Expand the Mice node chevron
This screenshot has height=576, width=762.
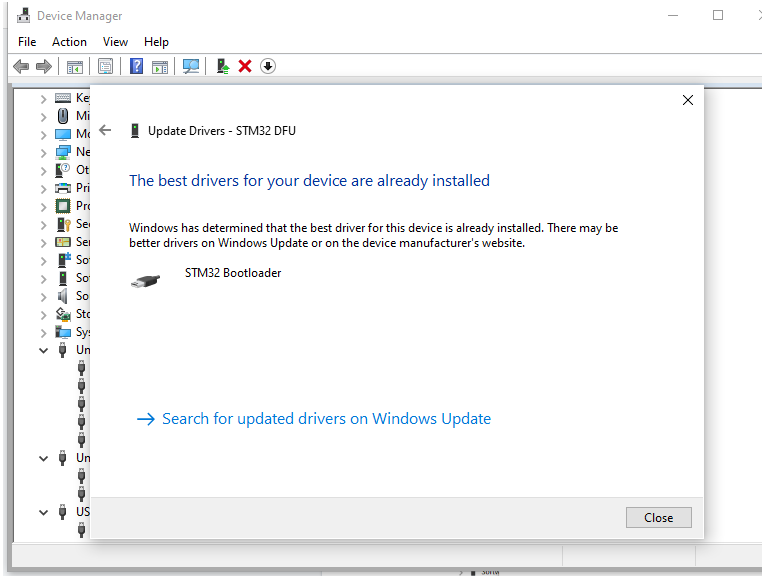pyautogui.click(x=43, y=117)
